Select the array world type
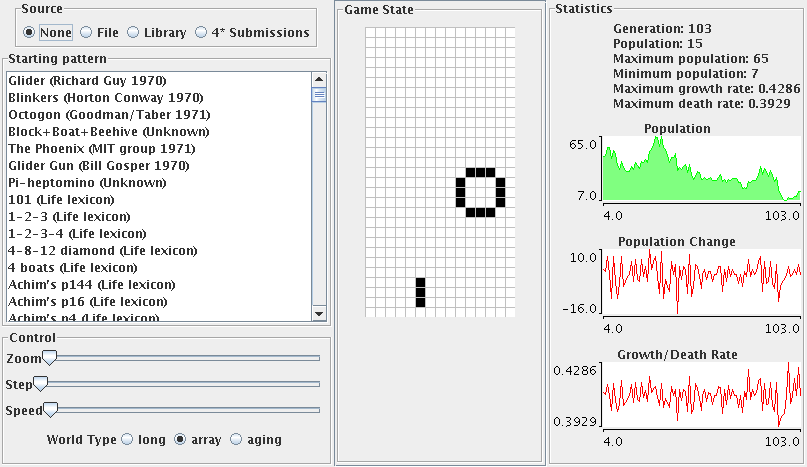This screenshot has width=807, height=467. pyautogui.click(x=180, y=439)
